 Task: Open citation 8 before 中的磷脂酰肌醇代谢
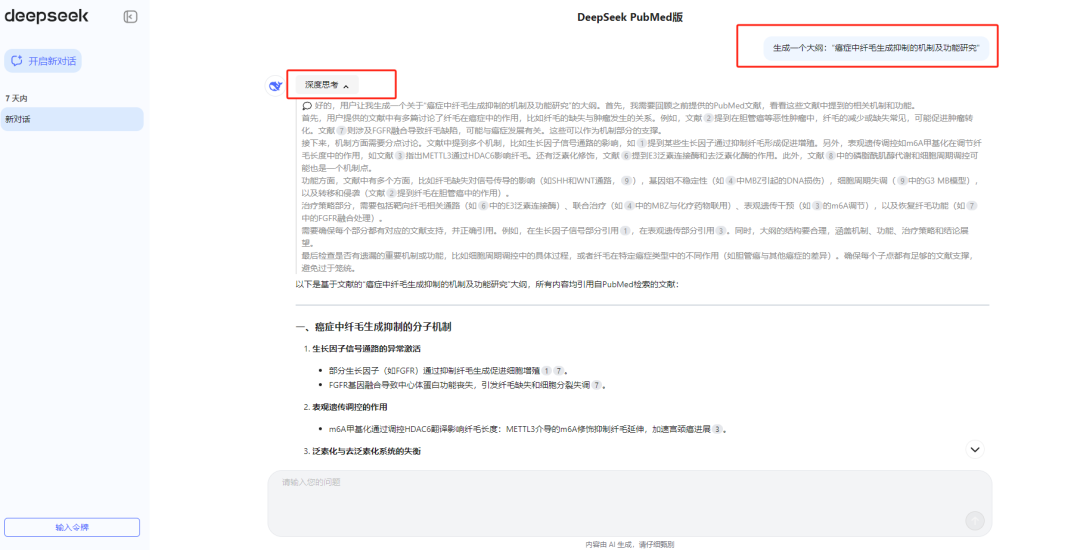click(x=830, y=156)
